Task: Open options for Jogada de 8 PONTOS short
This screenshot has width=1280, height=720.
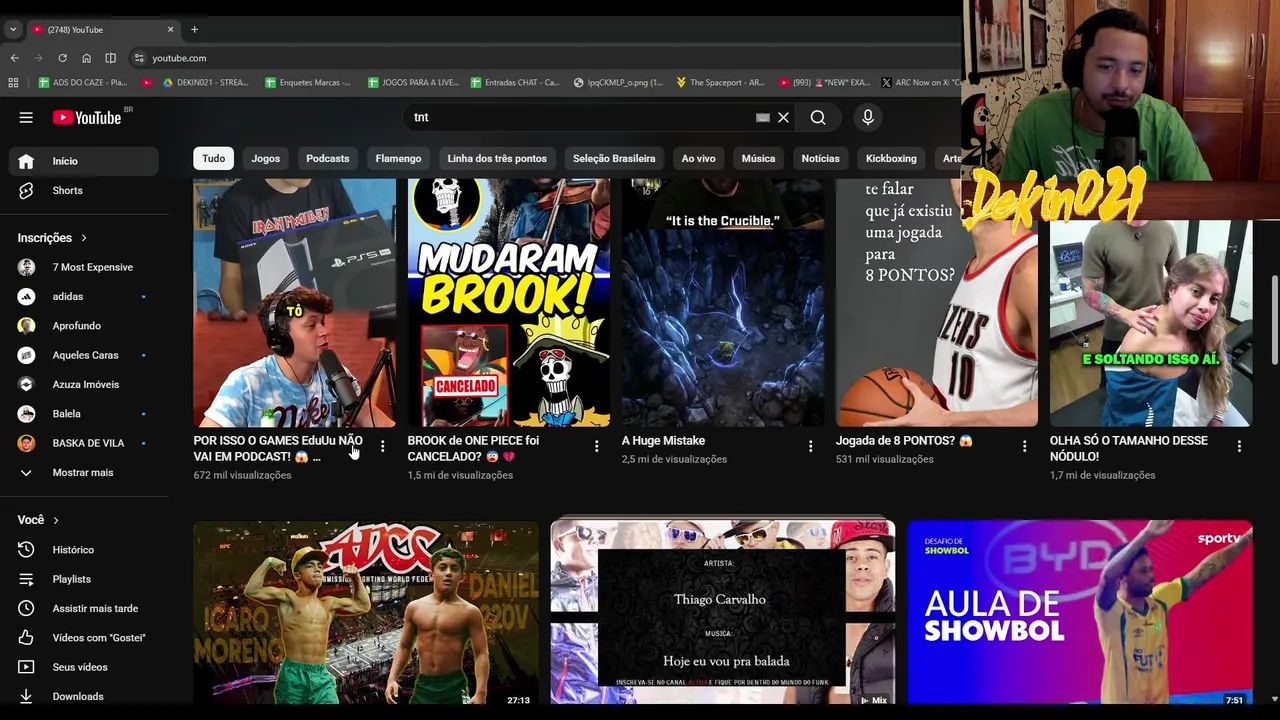Action: pos(1024,446)
